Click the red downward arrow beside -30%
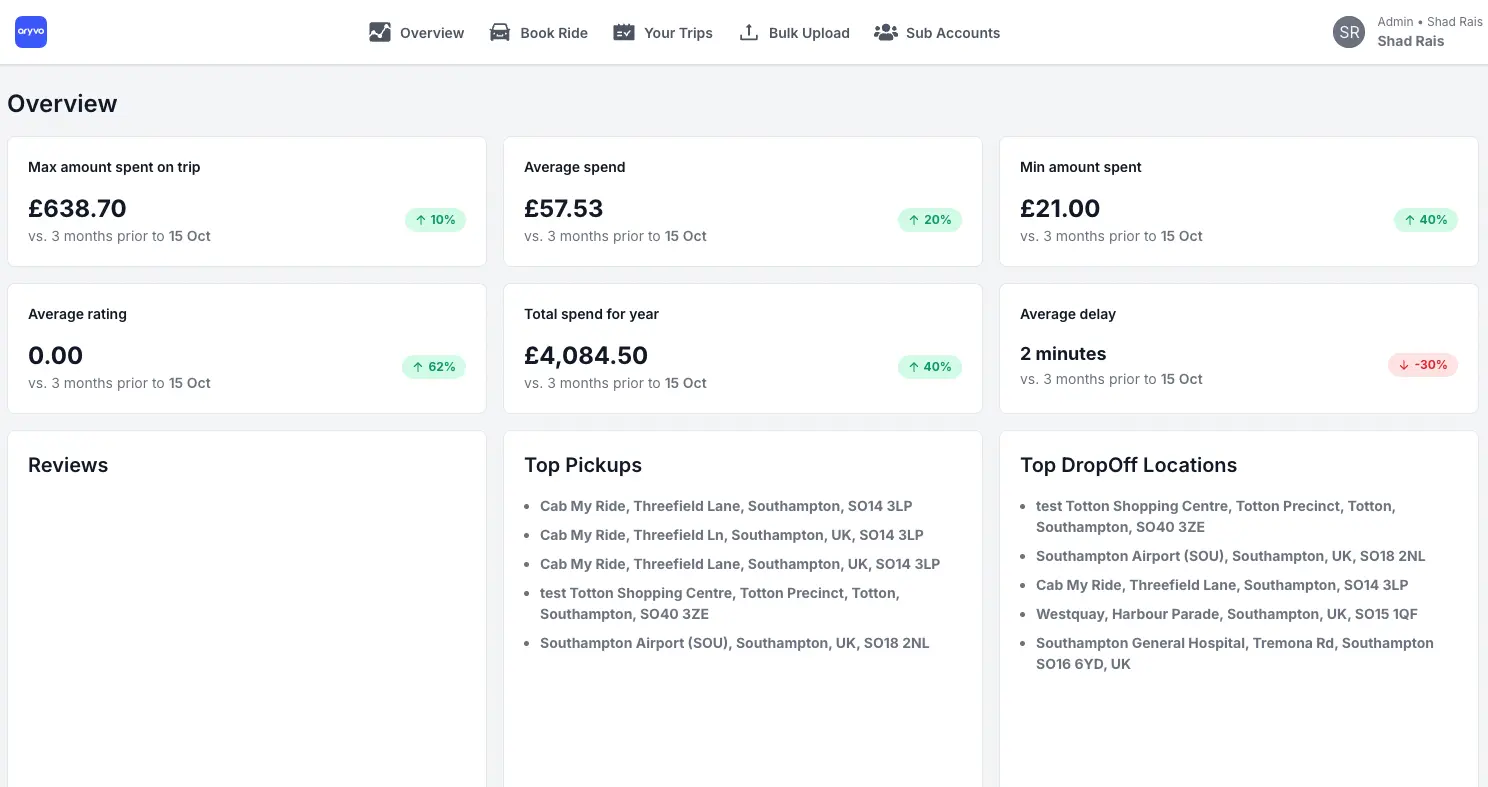Image resolution: width=1488 pixels, height=787 pixels. [x=1402, y=364]
